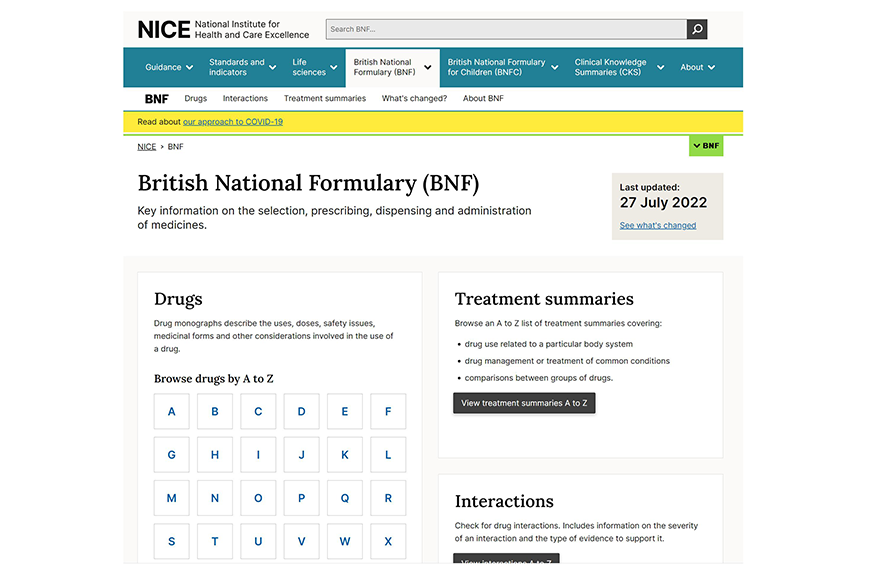
Task: Click the NICE logo
Action: [x=223, y=29]
